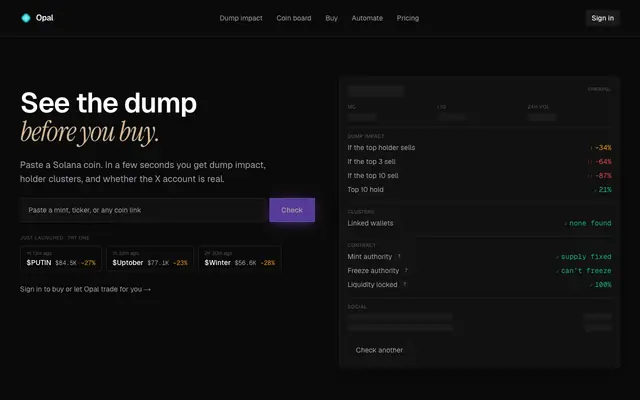Open the Pricing page
The width and height of the screenshot is (640, 400).
(407, 18)
